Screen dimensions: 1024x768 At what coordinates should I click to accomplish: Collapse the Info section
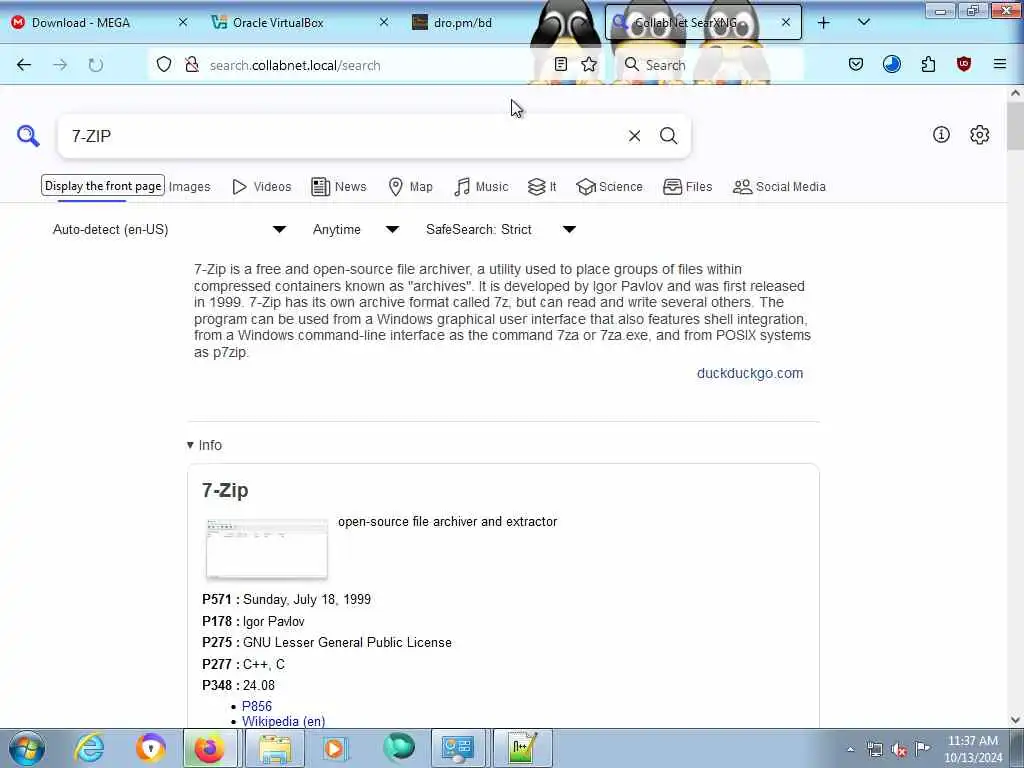[204, 445]
